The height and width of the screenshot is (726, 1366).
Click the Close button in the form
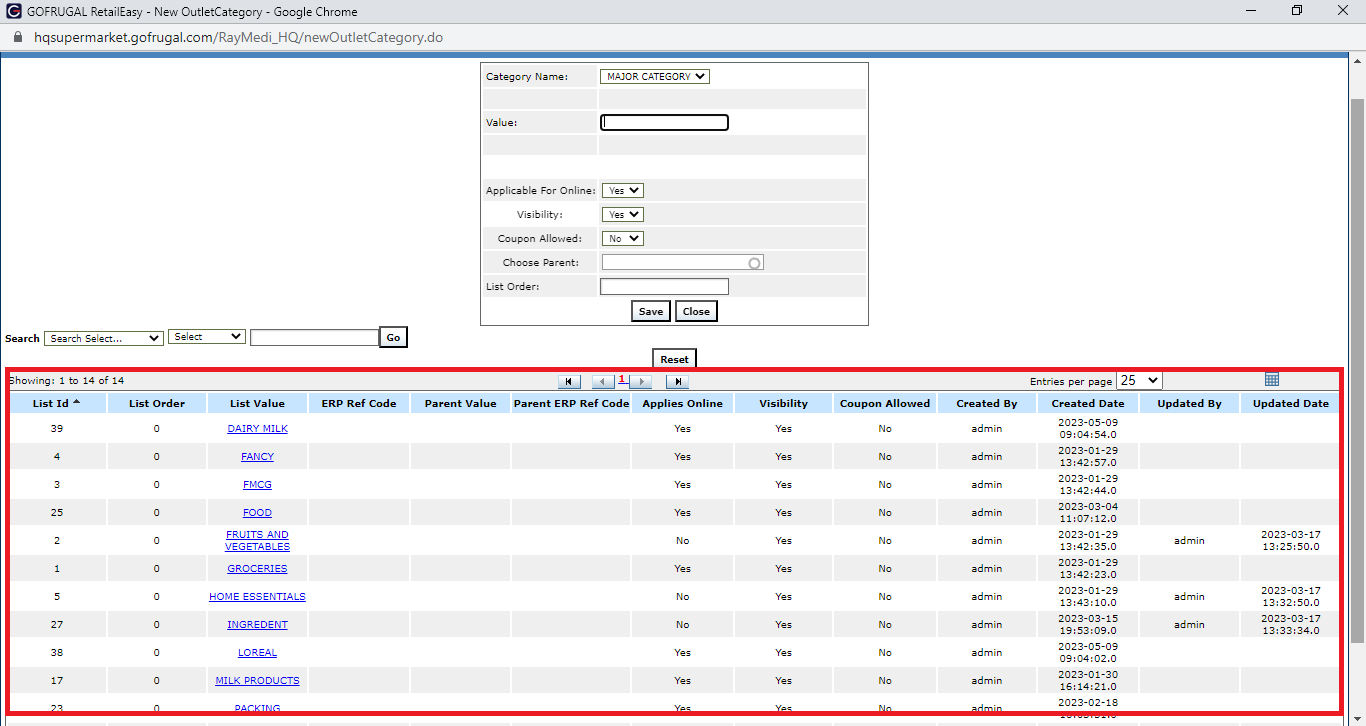[x=696, y=311]
